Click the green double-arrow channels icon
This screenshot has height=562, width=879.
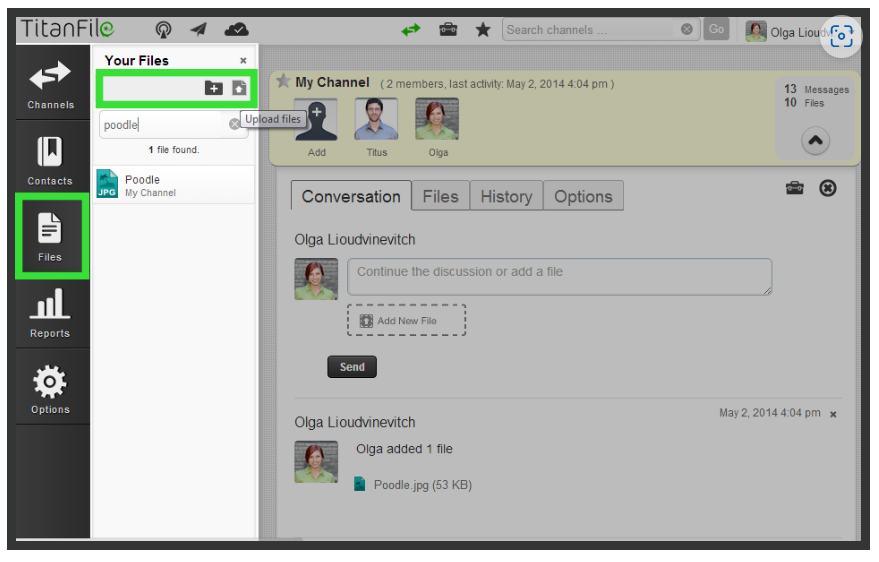(x=411, y=30)
